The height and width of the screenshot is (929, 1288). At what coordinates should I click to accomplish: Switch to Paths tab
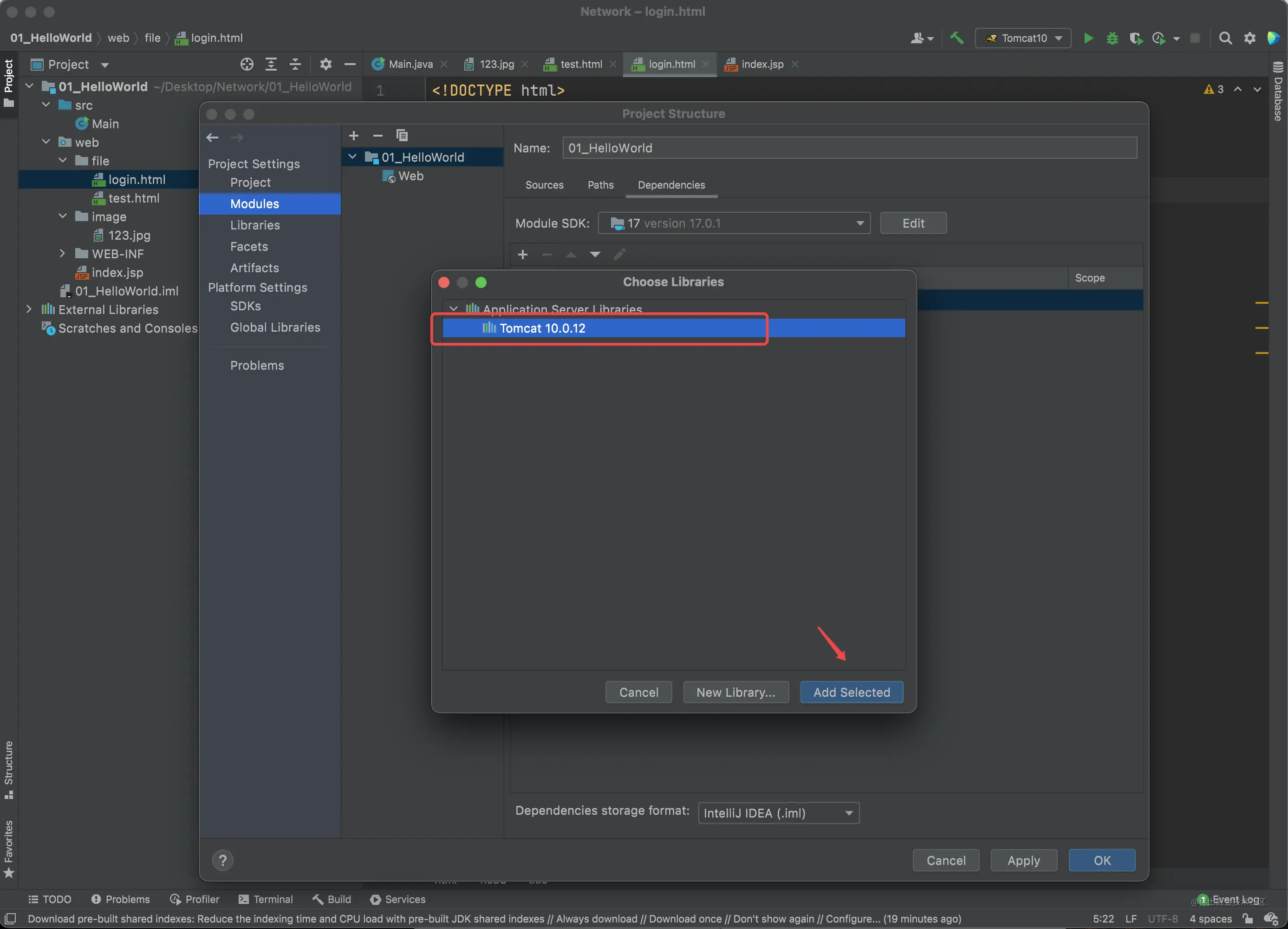pos(600,185)
